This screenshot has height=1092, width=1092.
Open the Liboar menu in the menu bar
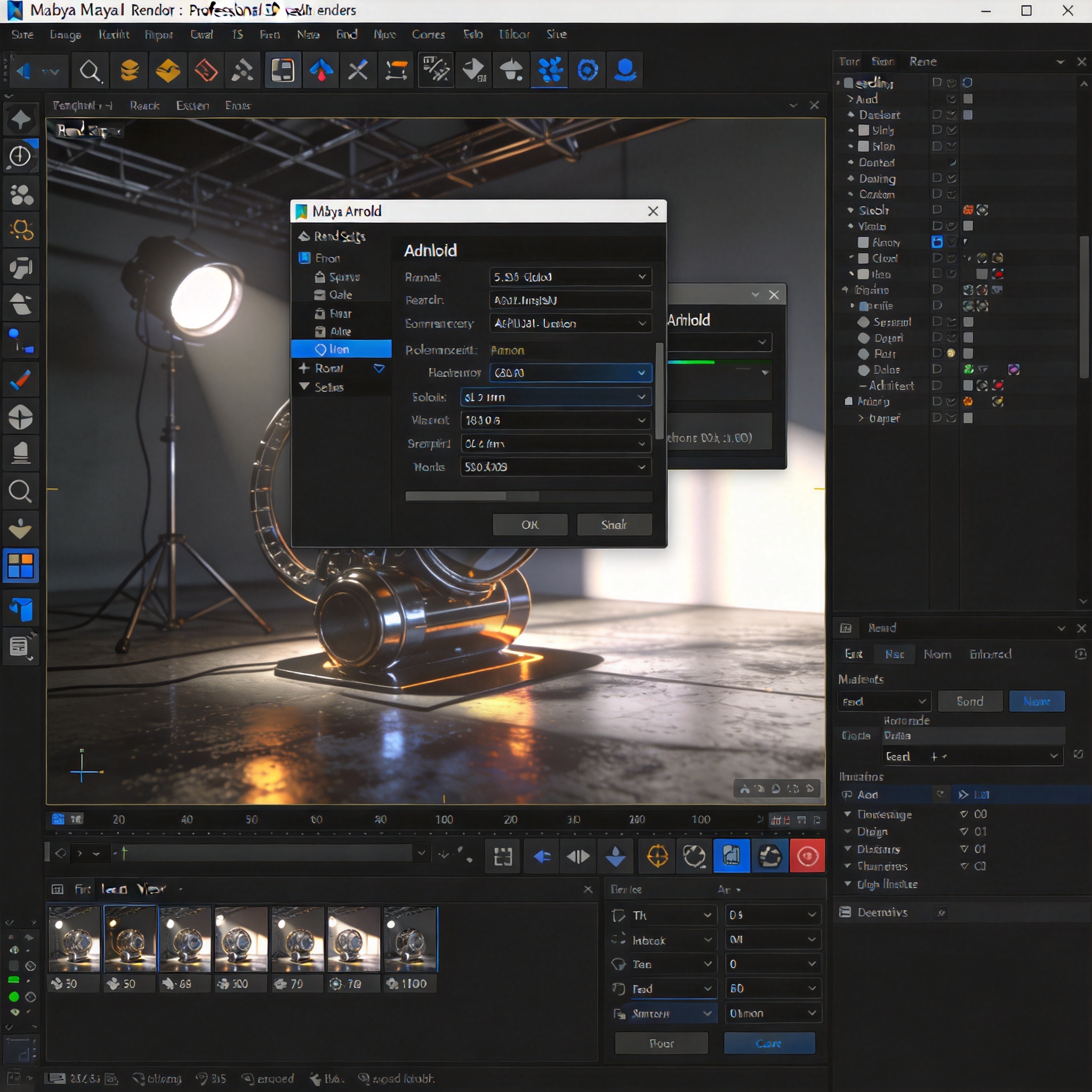pos(515,35)
